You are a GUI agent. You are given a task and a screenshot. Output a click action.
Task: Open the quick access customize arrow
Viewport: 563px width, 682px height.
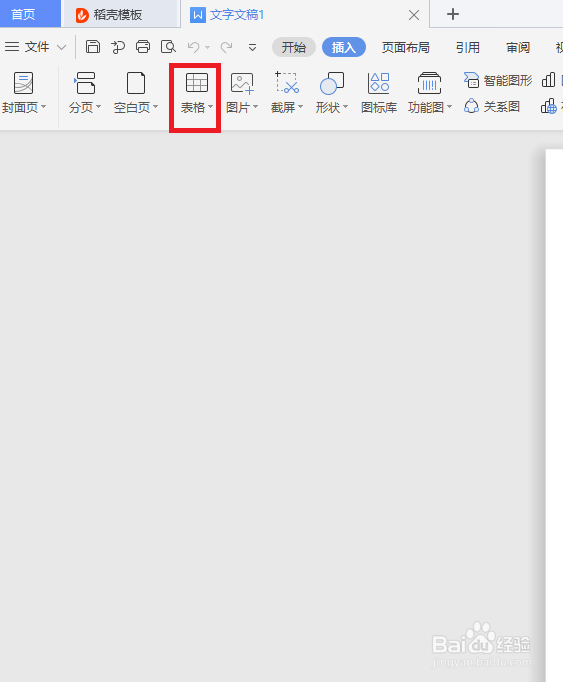(x=252, y=47)
